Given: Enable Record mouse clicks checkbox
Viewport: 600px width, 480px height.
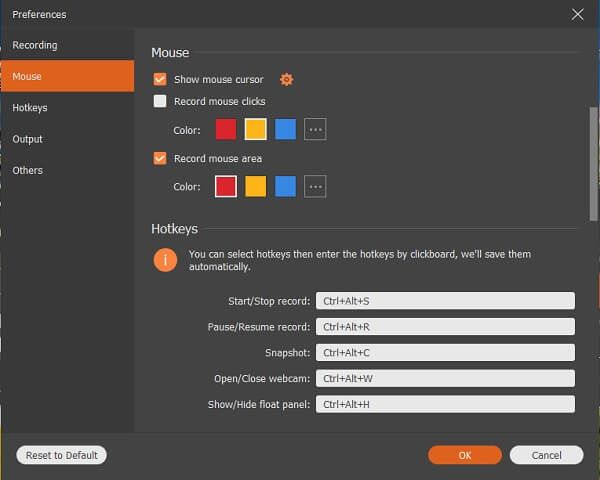Looking at the screenshot, I should tap(160, 101).
